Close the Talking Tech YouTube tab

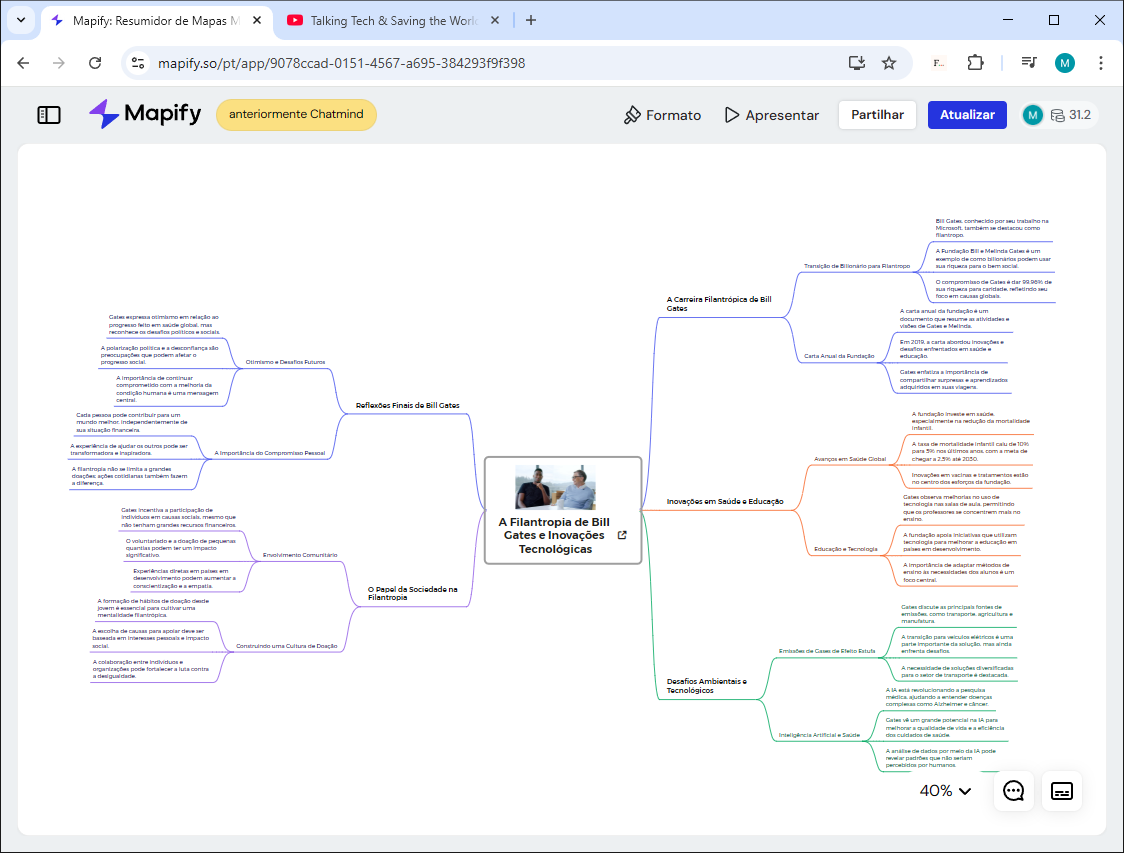pyautogui.click(x=495, y=21)
